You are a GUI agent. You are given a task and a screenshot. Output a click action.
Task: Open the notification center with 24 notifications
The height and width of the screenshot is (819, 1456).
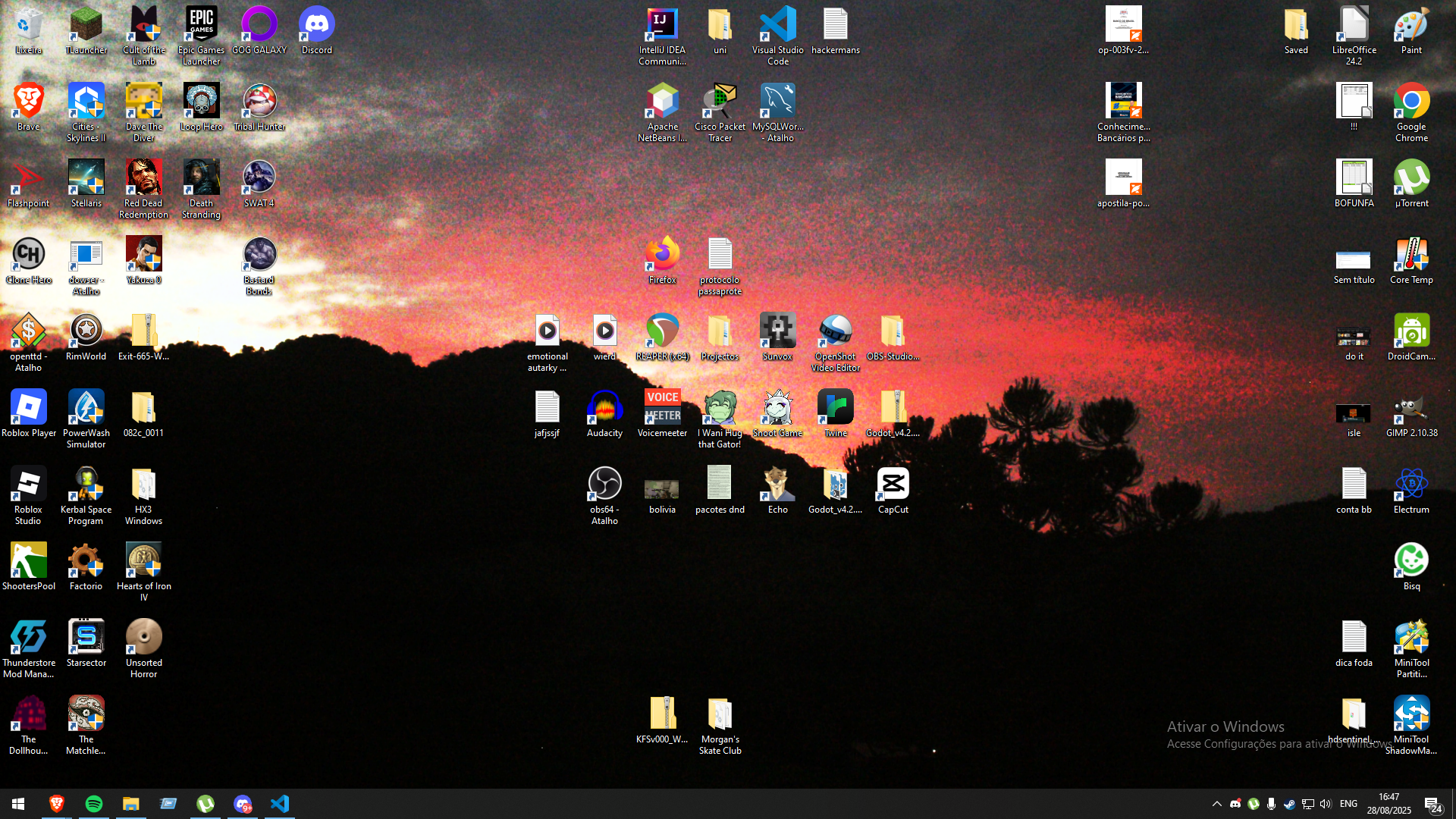pos(1432,804)
